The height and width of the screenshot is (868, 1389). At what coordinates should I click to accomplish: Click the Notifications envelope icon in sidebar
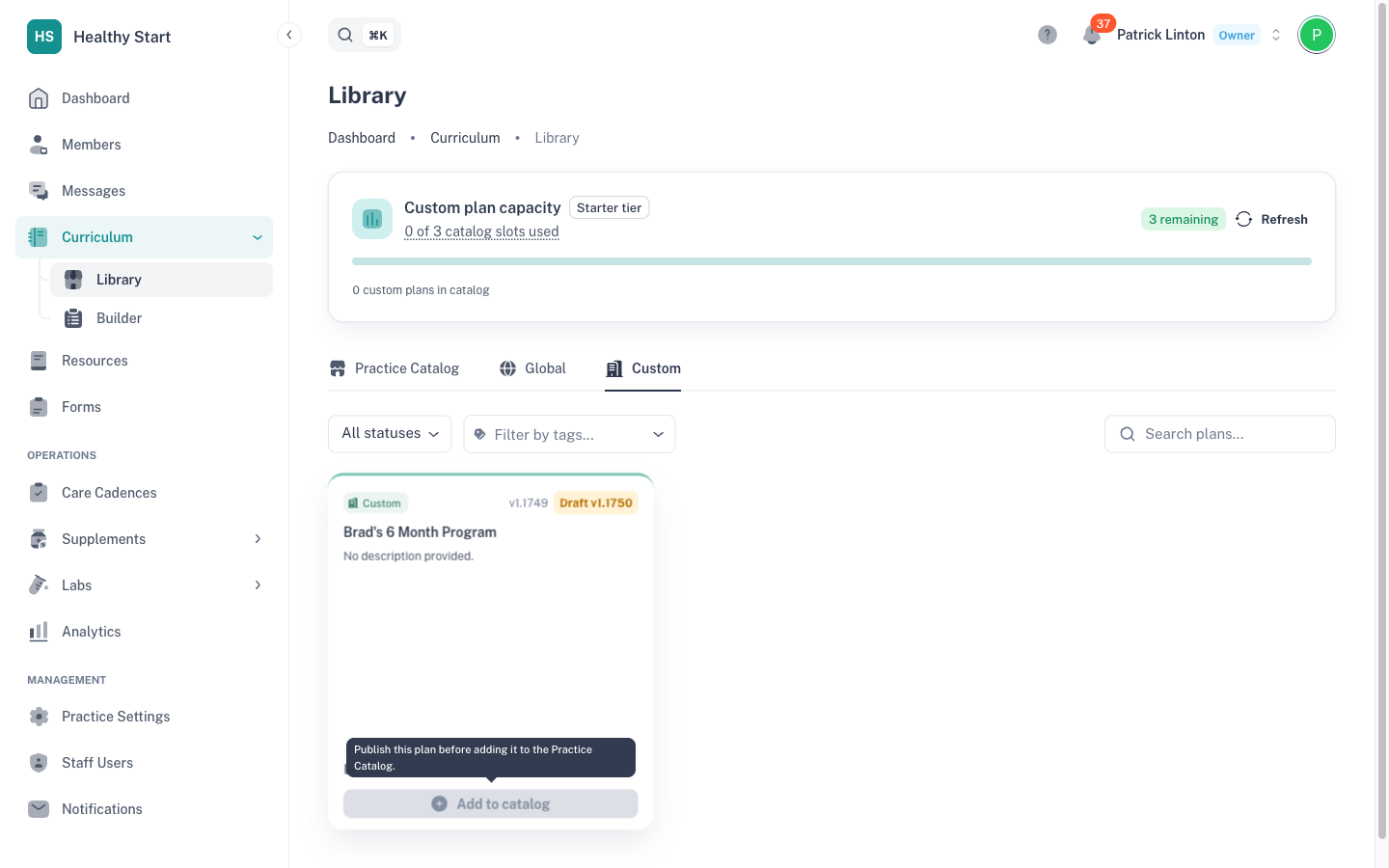(39, 809)
